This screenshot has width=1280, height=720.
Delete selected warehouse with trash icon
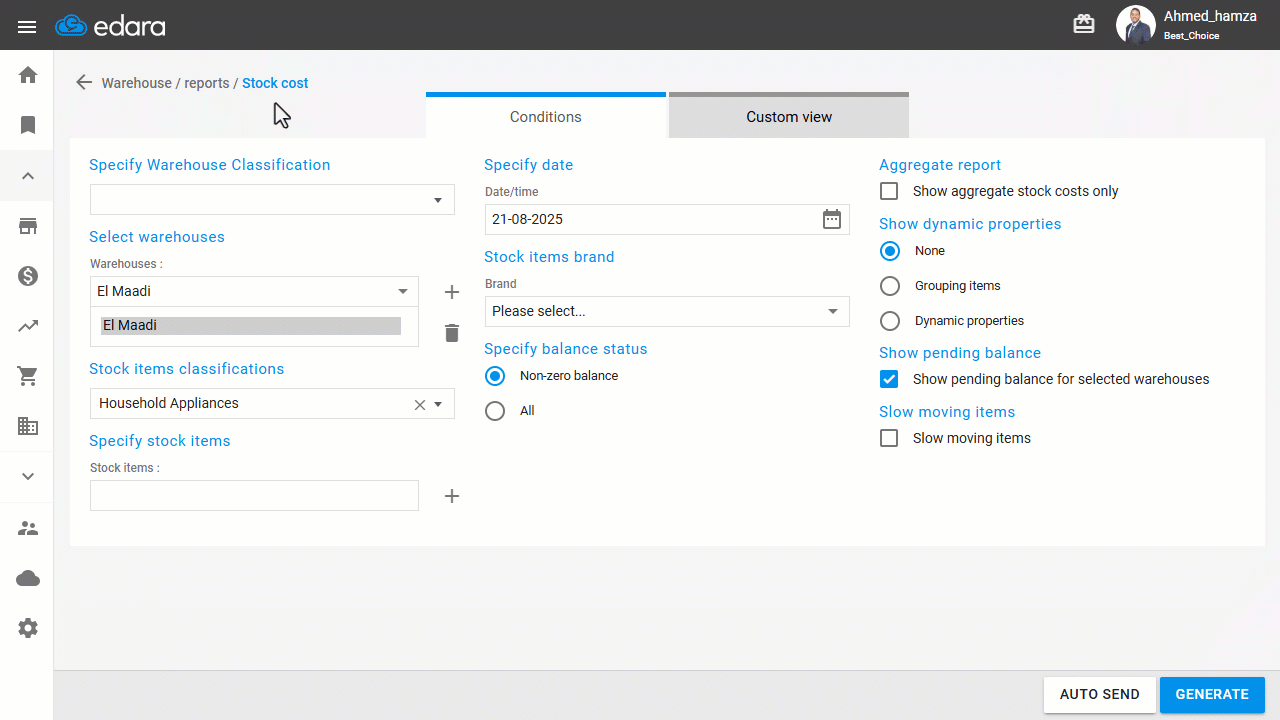452,333
